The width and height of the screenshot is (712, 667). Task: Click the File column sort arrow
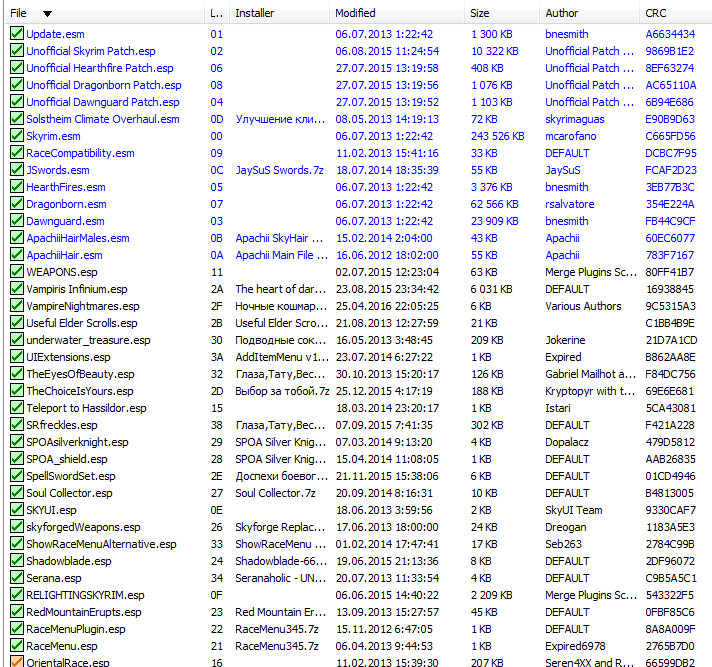(47, 14)
